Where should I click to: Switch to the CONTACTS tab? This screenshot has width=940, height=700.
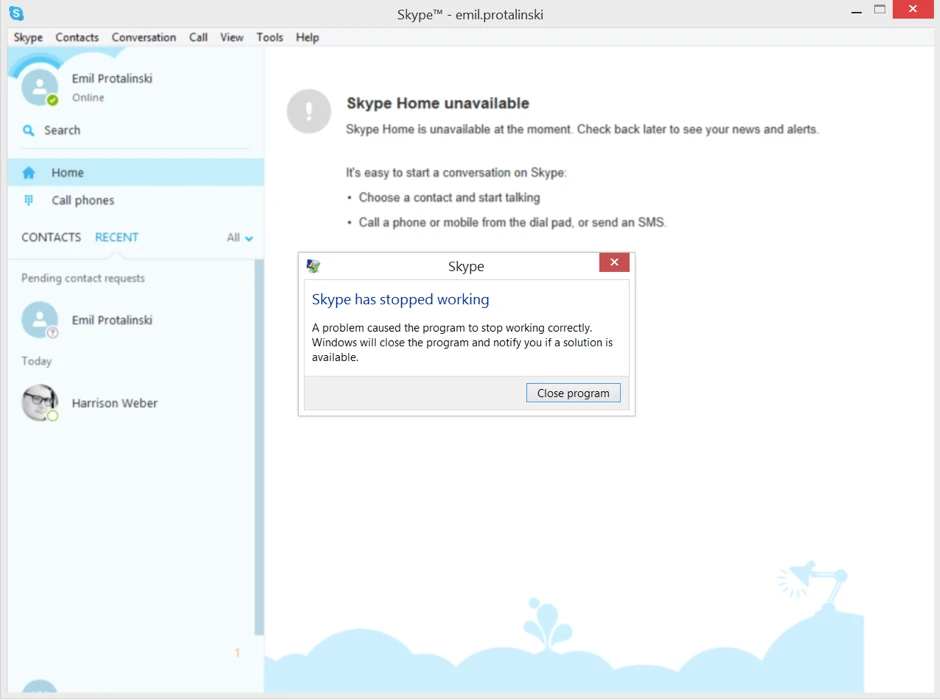(x=50, y=237)
